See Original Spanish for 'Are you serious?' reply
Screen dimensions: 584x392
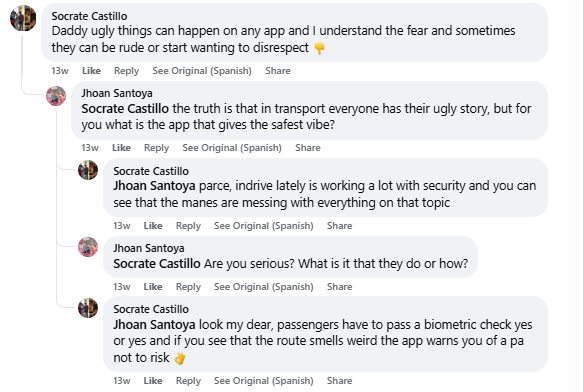(264, 287)
